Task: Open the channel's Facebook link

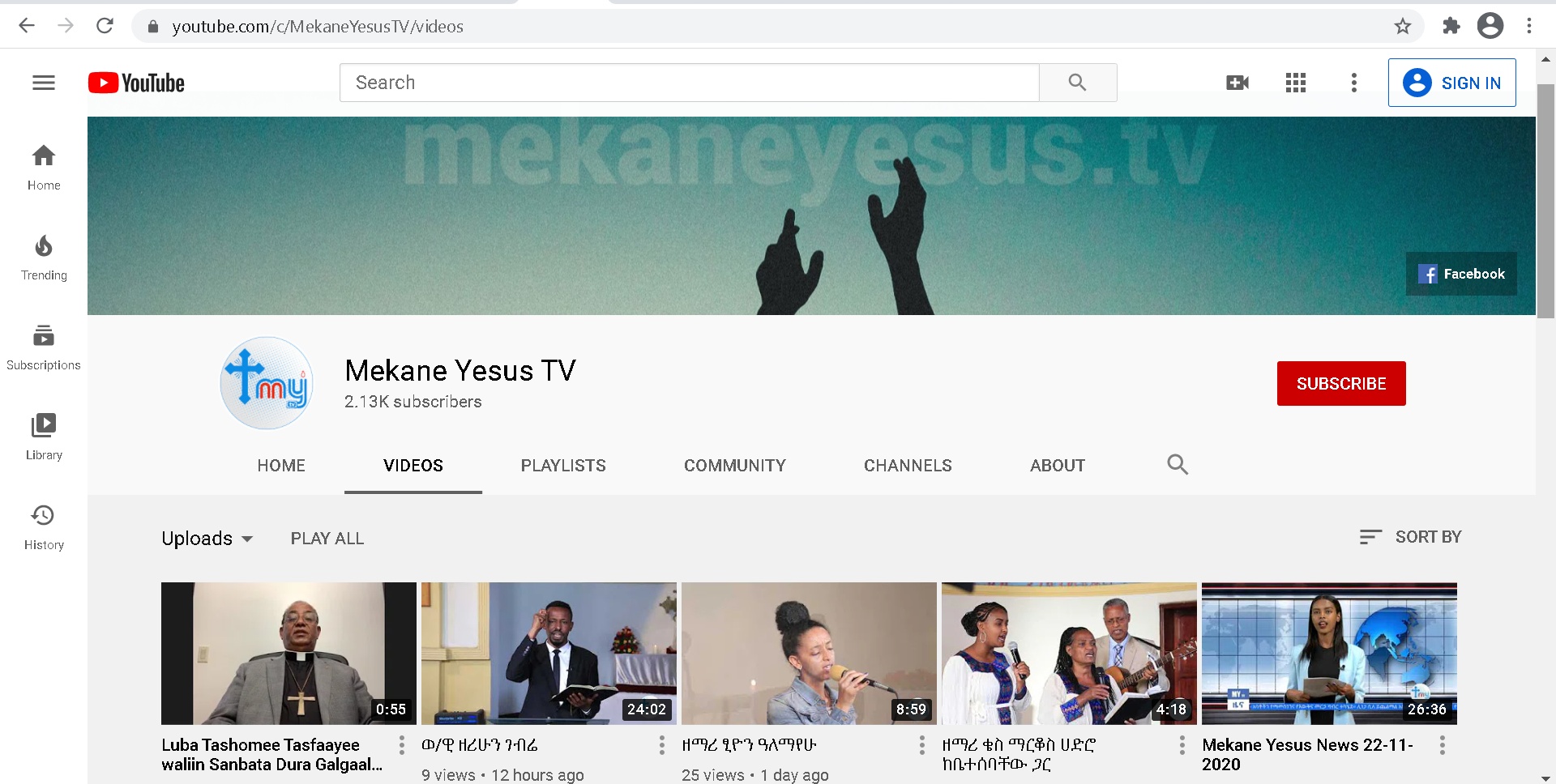Action: 1461,274
